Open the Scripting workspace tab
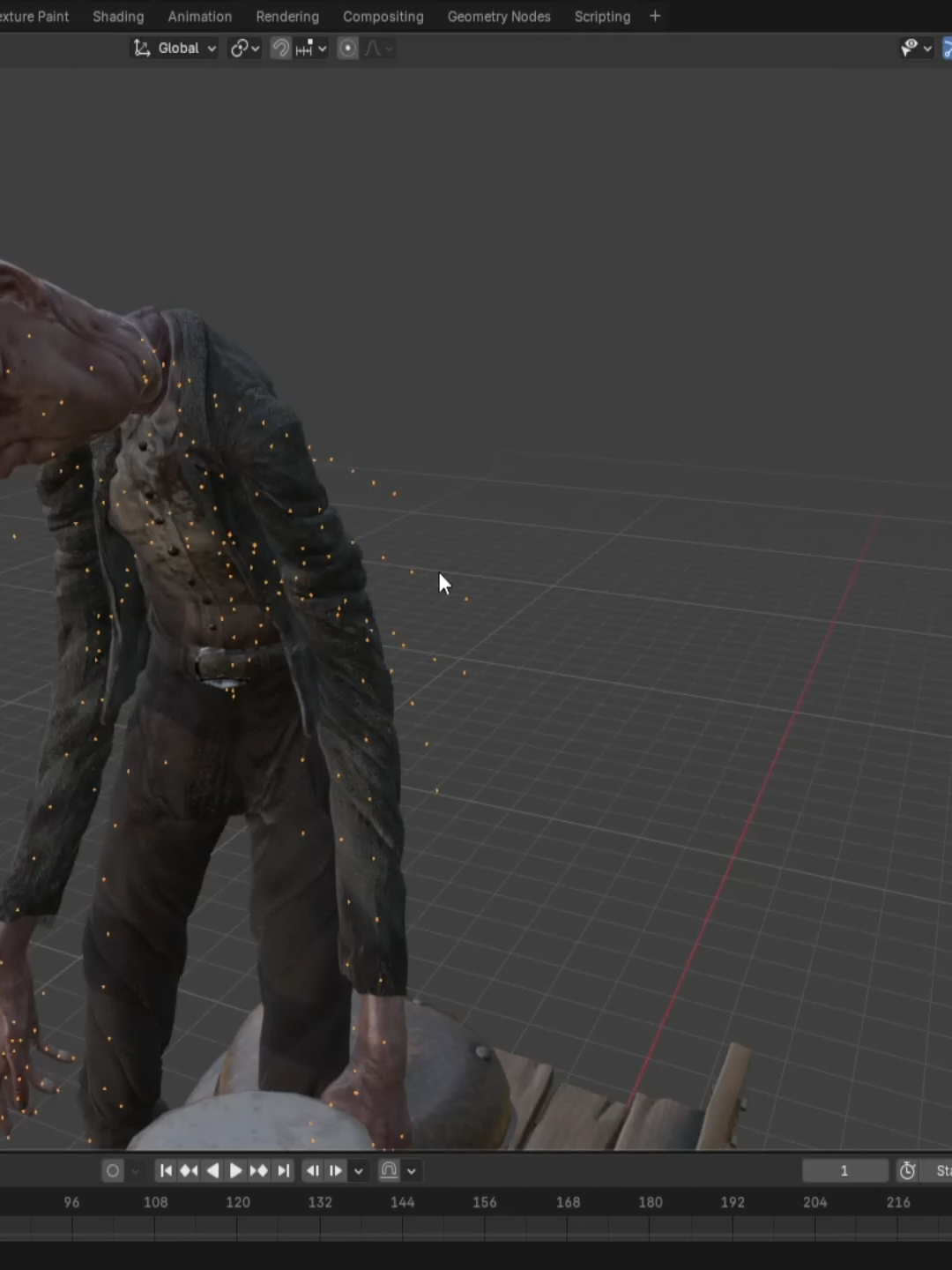This screenshot has width=952, height=1270. [x=603, y=17]
